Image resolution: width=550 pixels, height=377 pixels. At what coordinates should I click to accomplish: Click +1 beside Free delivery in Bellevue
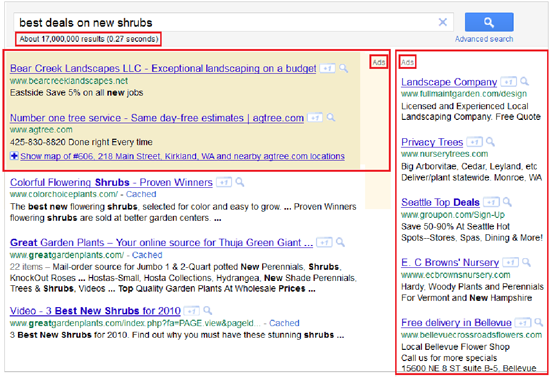[x=523, y=323]
